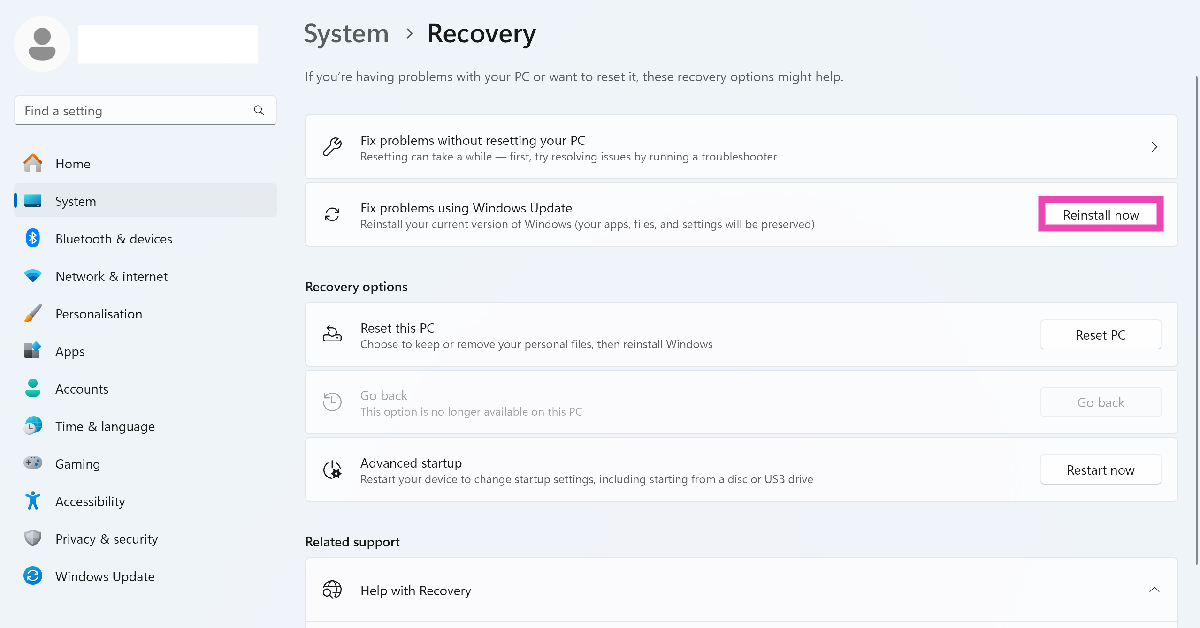Expand Fix problems without resetting chevron

coord(1154,147)
